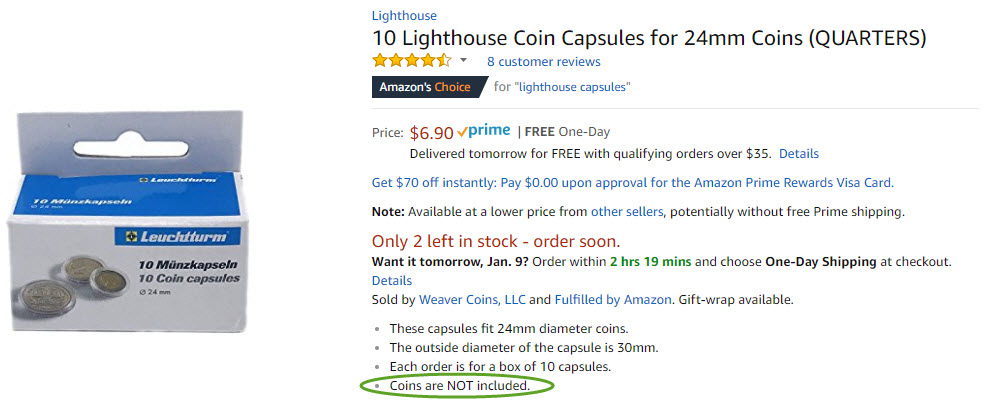
Task: View lower prices from other sellers
Action: 626,212
